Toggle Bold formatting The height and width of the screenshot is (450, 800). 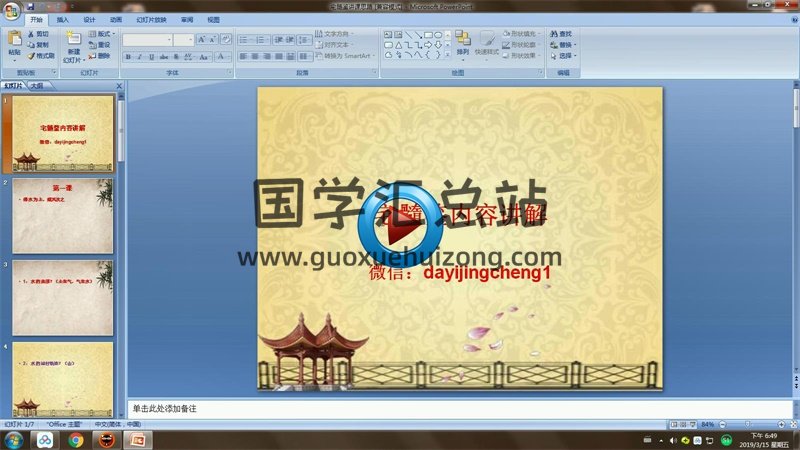coord(128,57)
